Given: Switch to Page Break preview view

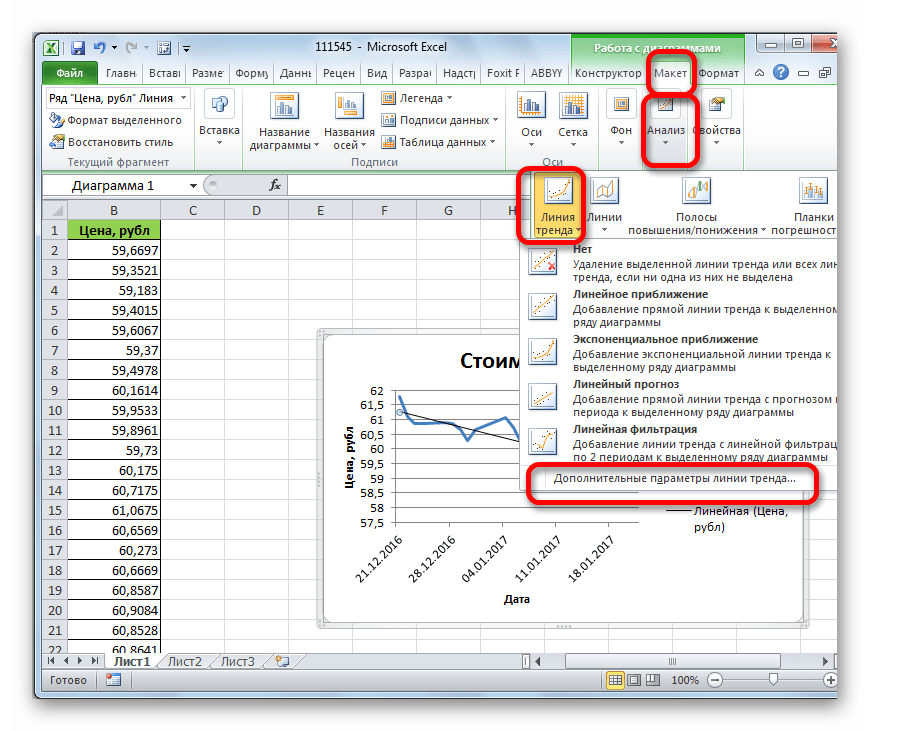Looking at the screenshot, I should coord(652,680).
